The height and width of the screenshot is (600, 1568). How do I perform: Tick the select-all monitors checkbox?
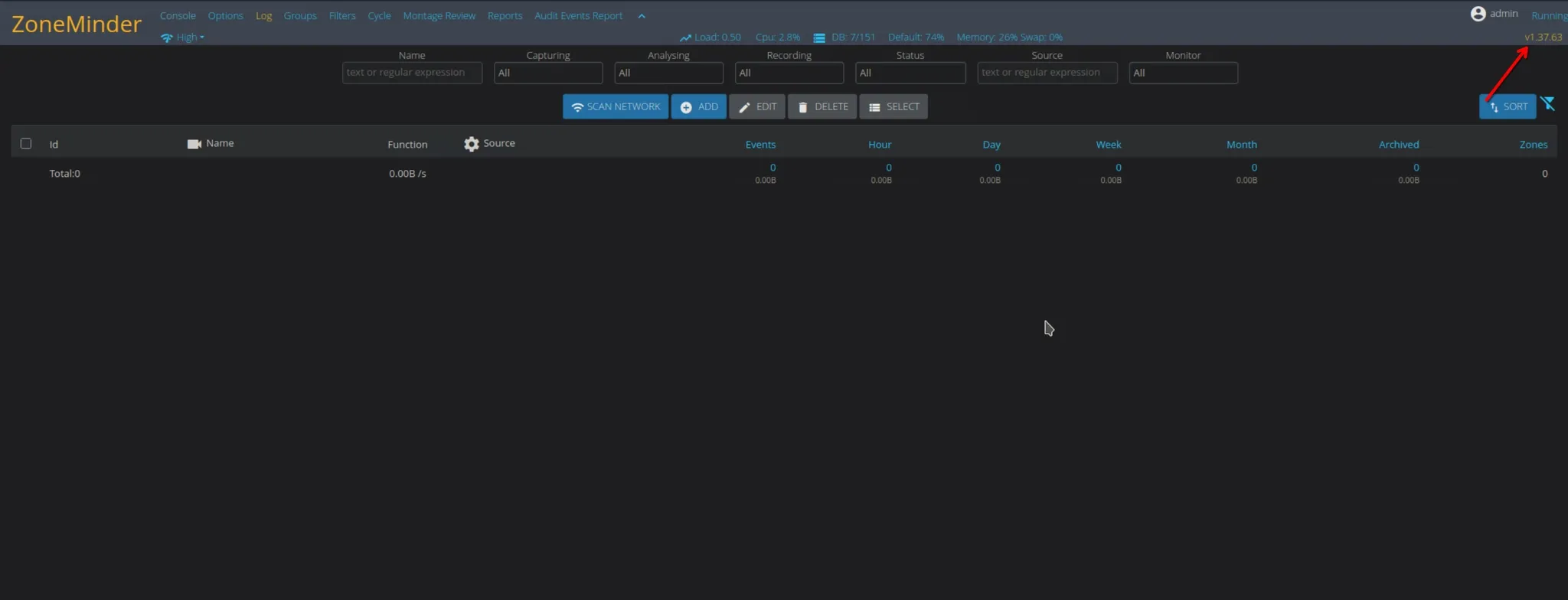pyautogui.click(x=26, y=143)
